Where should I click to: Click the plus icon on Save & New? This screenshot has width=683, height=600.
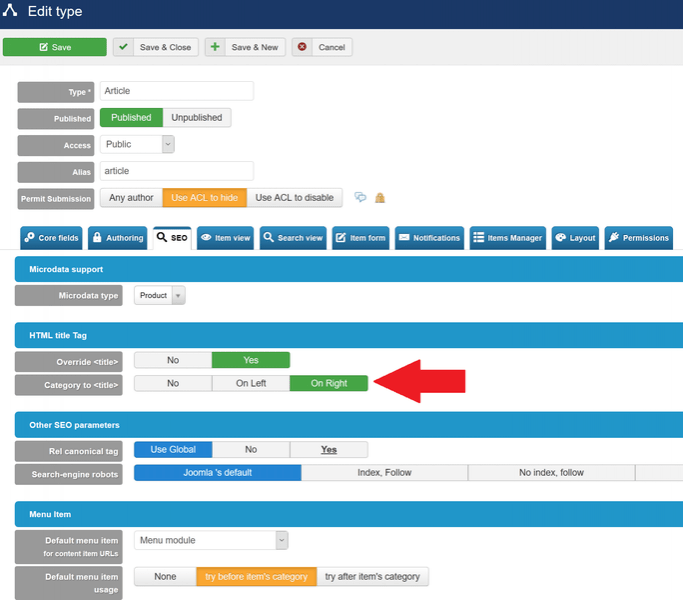215,47
